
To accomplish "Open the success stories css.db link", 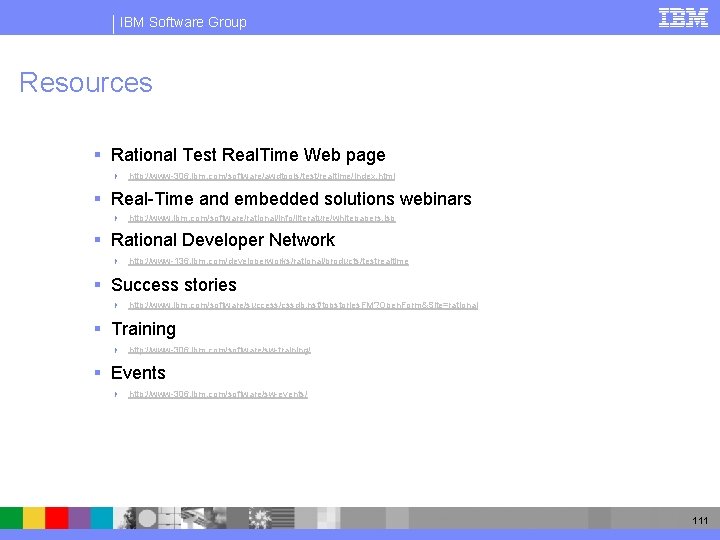I will coord(304,305).
